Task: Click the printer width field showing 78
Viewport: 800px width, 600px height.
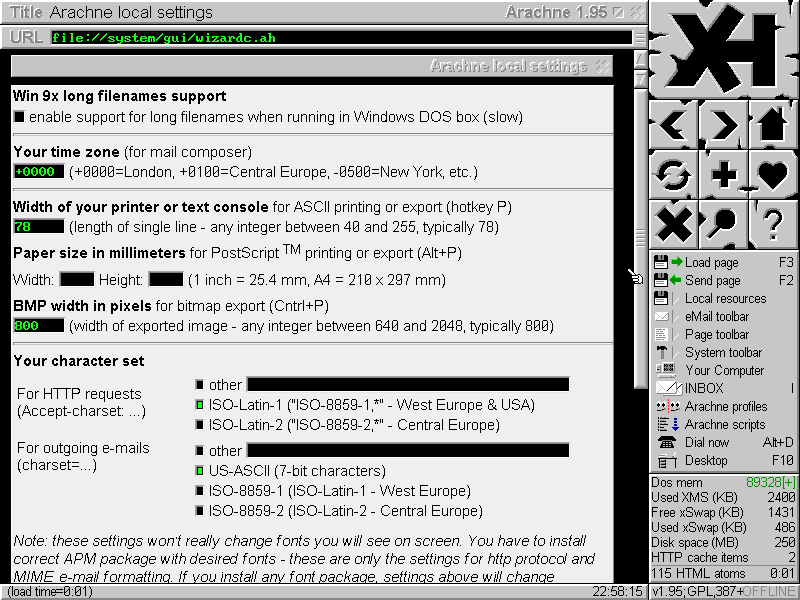Action: point(39,227)
